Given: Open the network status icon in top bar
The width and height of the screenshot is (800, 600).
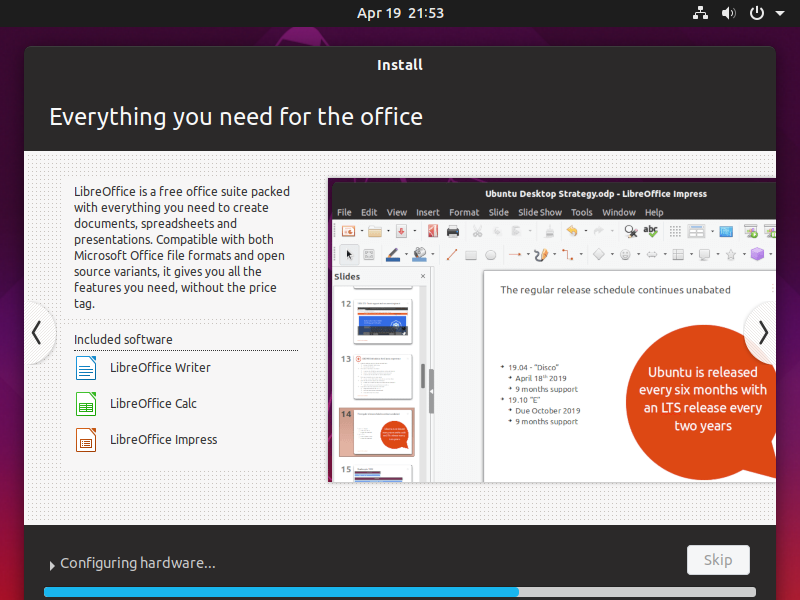Looking at the screenshot, I should (700, 13).
